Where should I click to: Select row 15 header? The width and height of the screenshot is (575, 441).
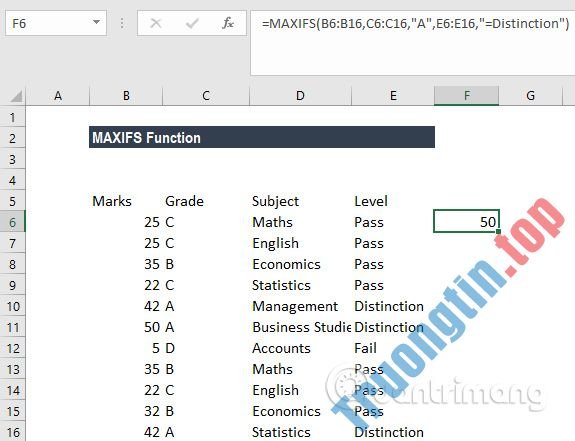tap(12, 411)
